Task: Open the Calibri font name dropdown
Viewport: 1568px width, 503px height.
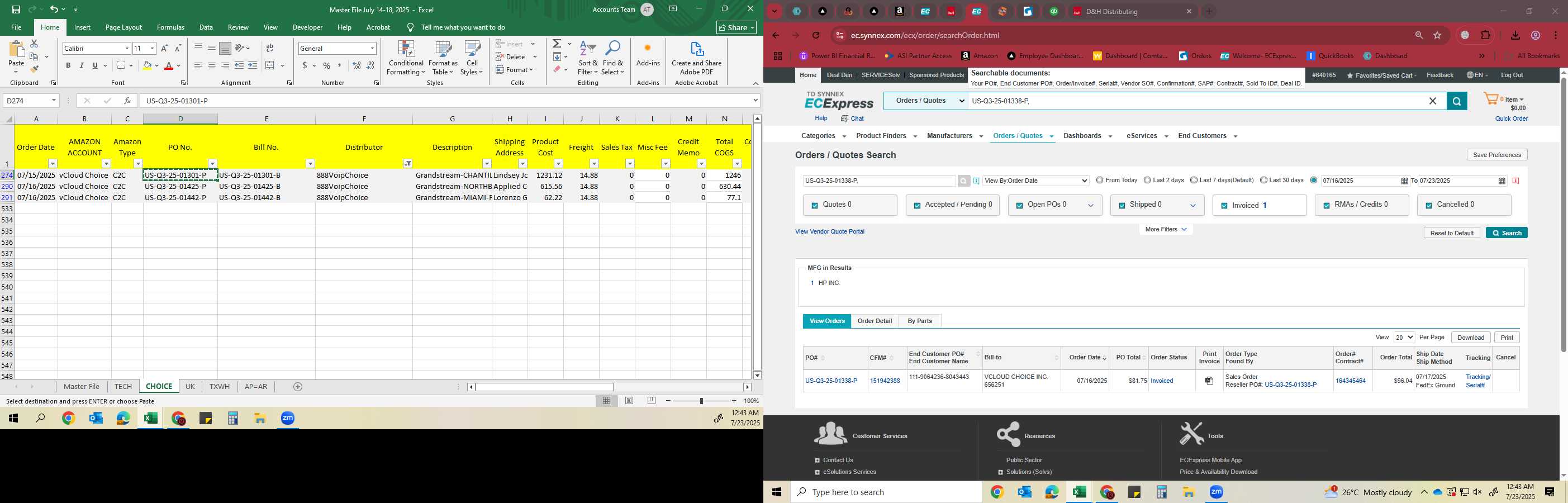Action: [127, 48]
